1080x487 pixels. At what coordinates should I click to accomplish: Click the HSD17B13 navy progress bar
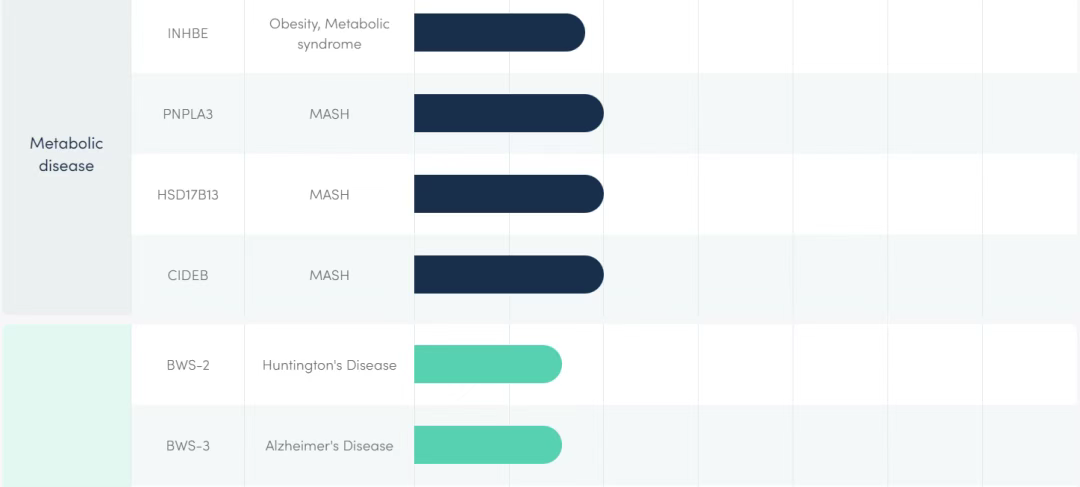coord(508,194)
